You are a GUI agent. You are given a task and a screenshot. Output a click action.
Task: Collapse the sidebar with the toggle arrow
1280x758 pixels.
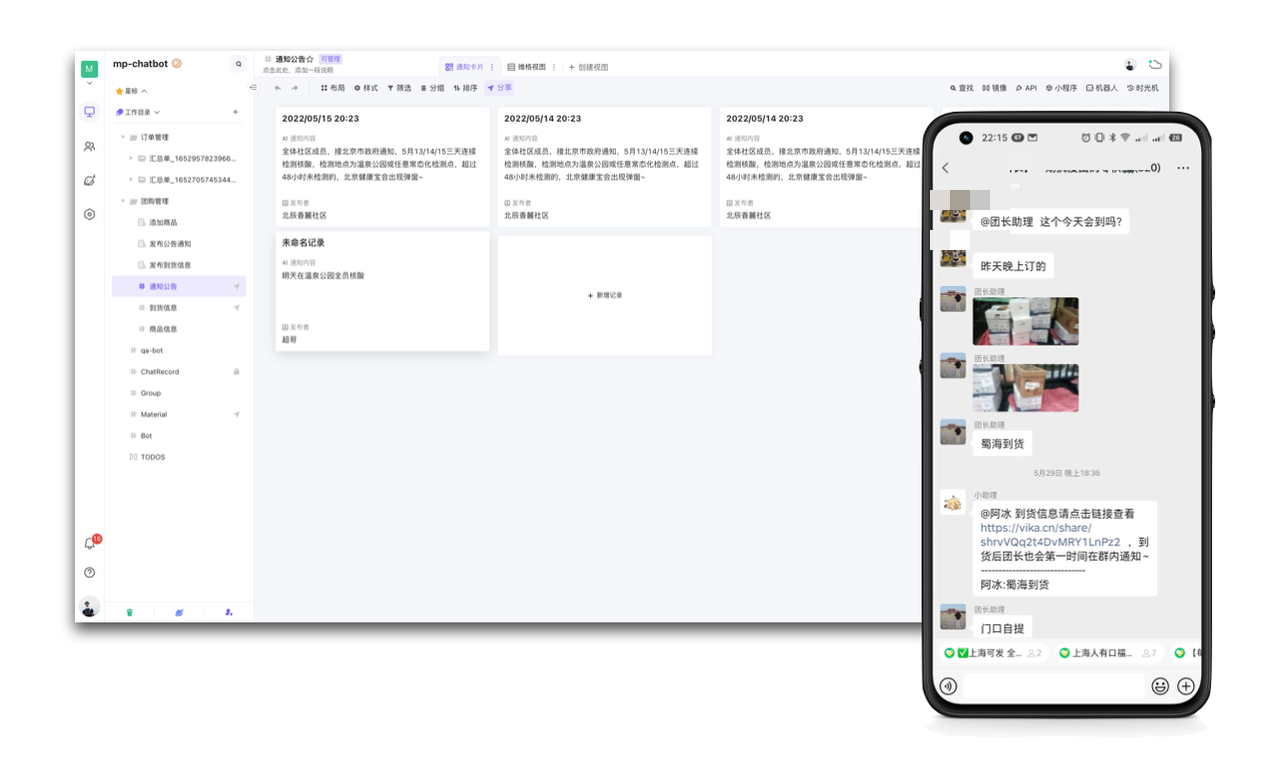(x=253, y=88)
